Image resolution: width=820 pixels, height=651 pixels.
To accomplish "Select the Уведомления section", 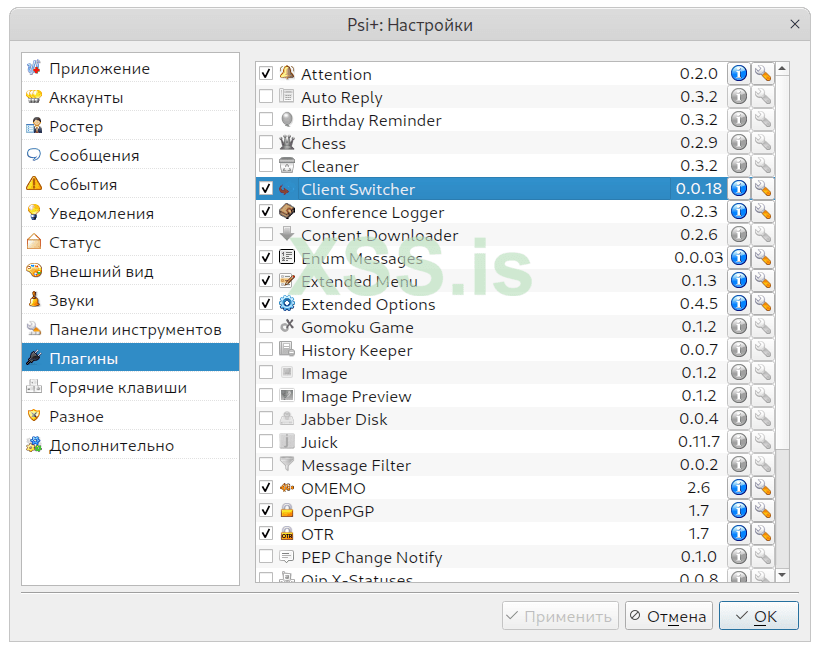I will pos(130,213).
